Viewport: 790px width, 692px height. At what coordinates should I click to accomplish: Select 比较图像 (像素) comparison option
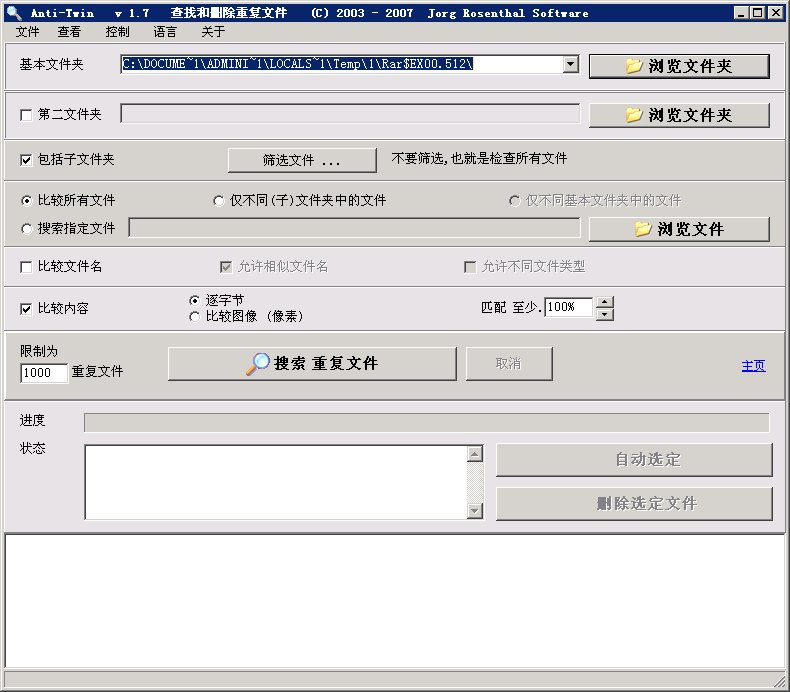click(x=194, y=317)
